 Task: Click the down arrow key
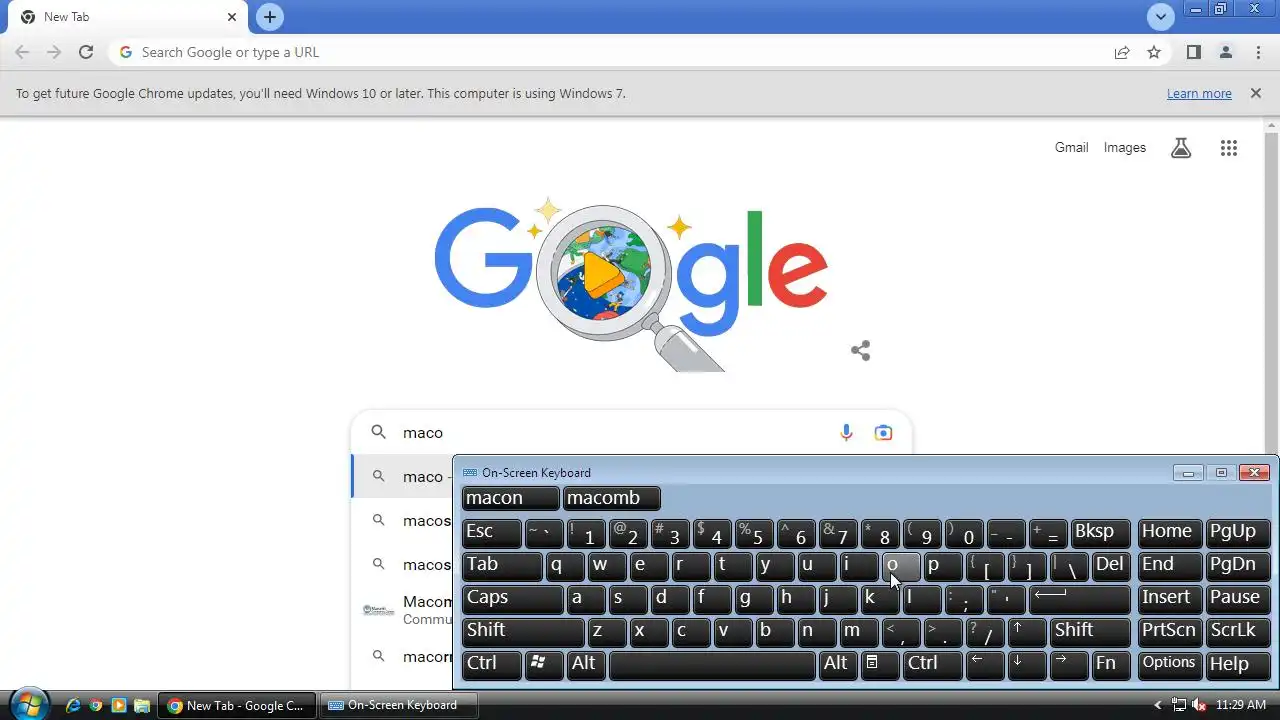1027,665
